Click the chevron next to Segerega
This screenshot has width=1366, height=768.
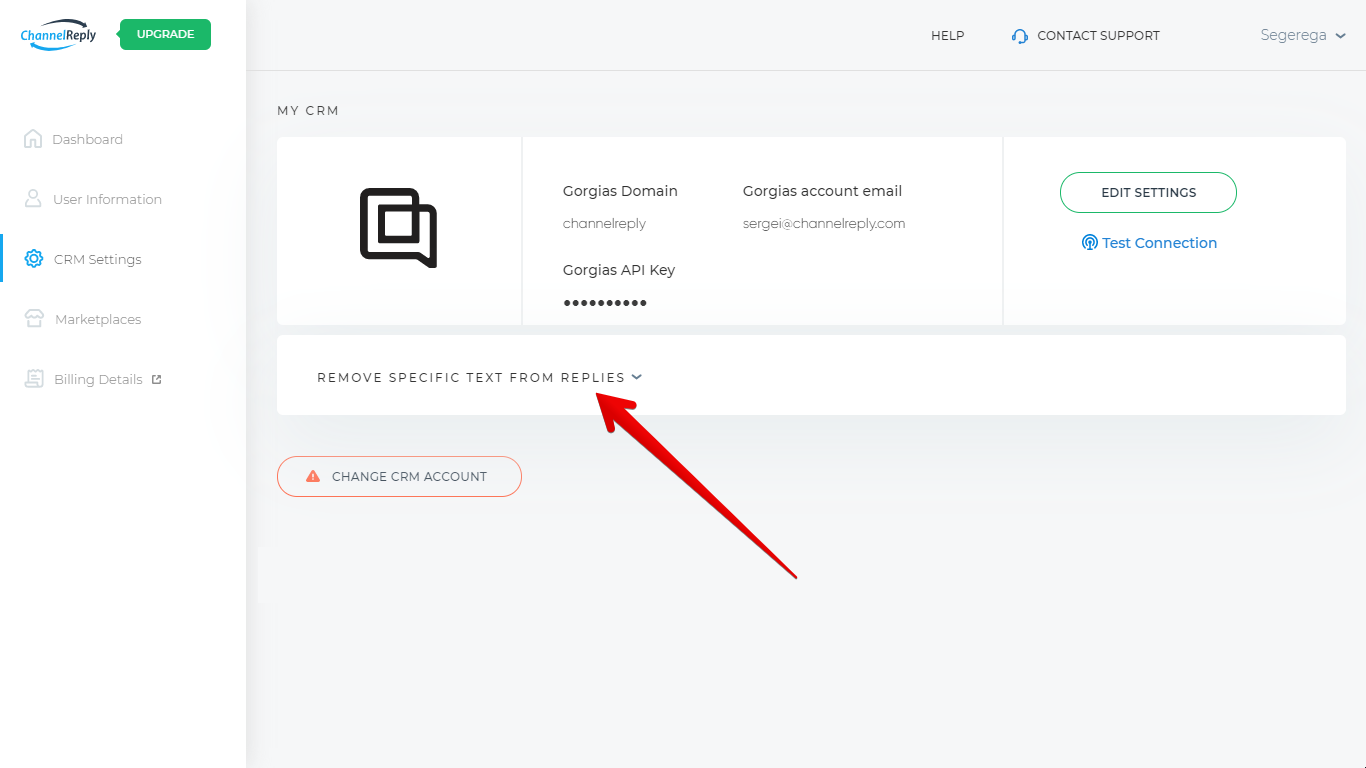[1340, 36]
